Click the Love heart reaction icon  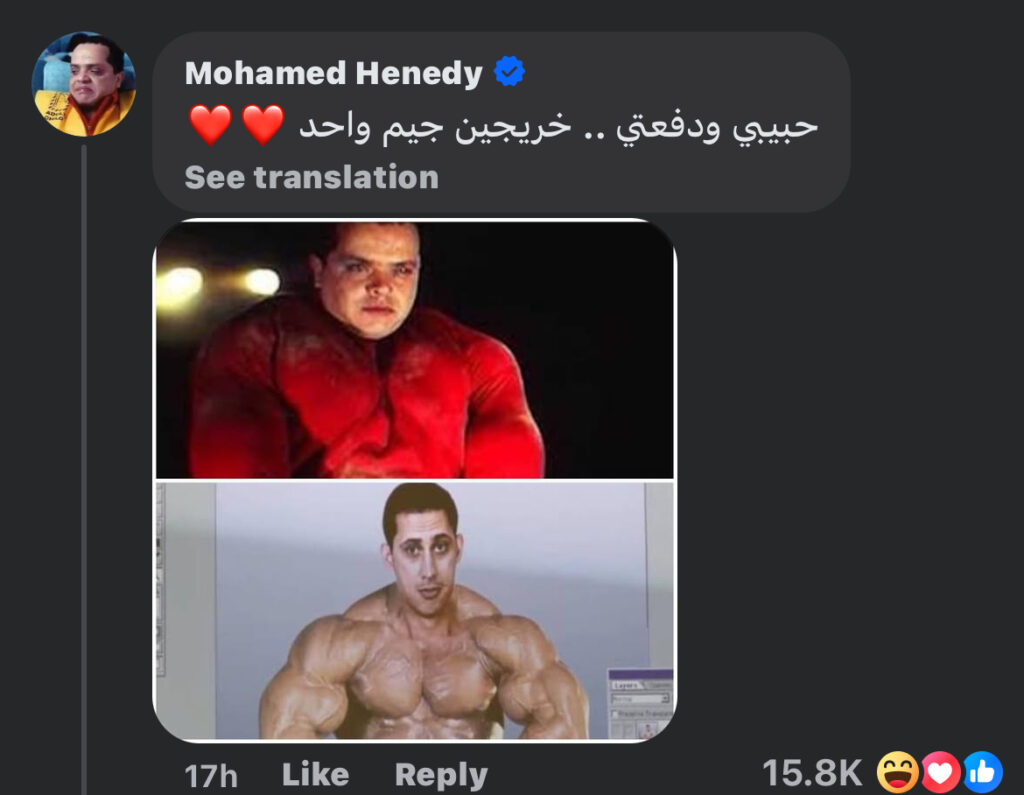click(x=939, y=772)
